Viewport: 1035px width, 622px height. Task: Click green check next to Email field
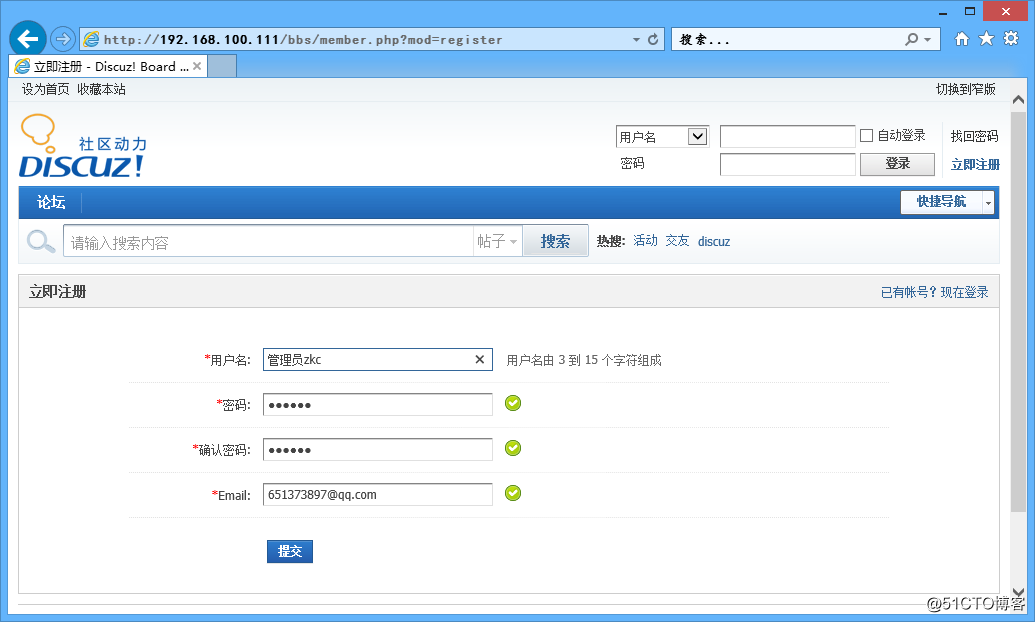point(513,493)
